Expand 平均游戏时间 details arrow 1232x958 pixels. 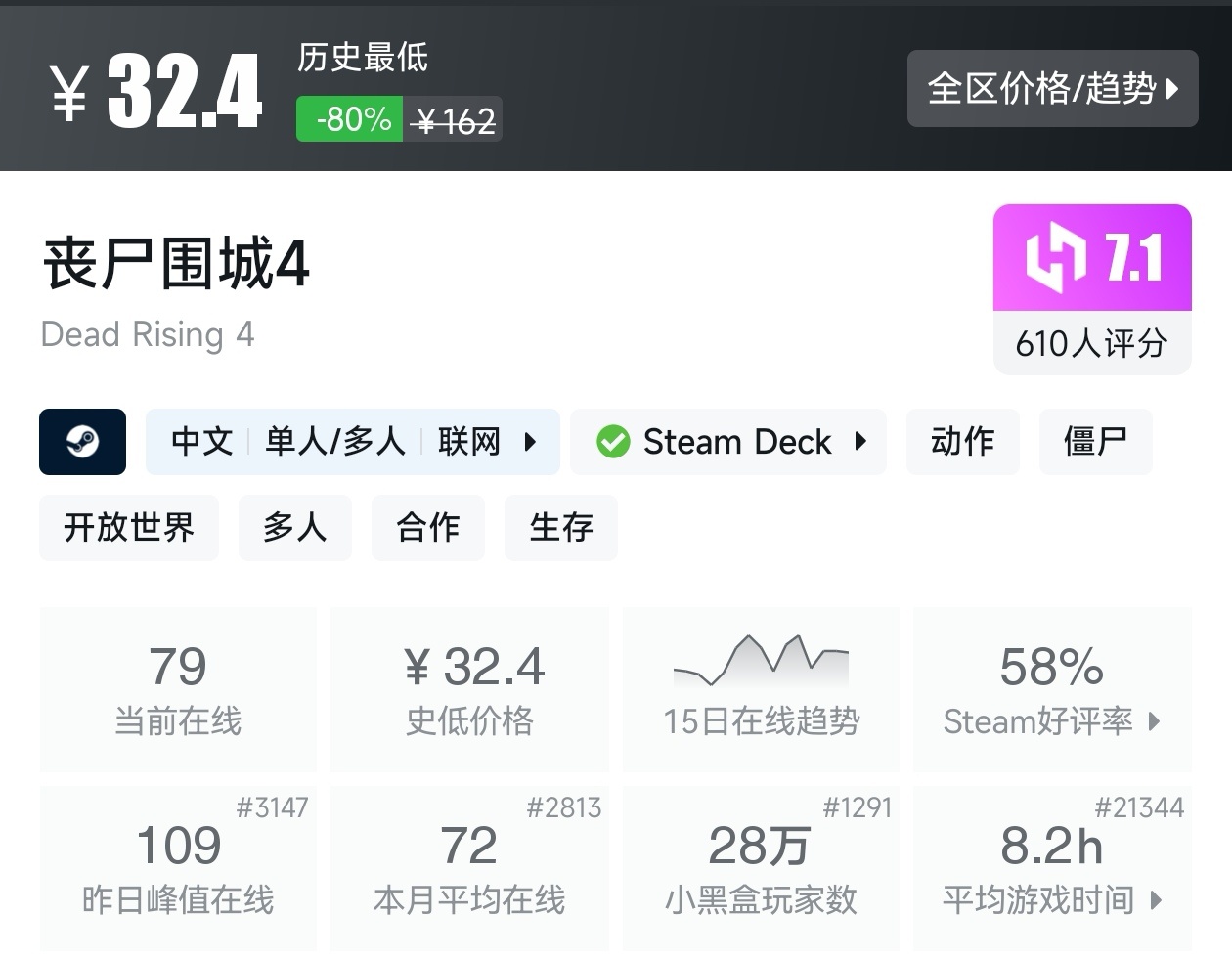click(x=1157, y=899)
